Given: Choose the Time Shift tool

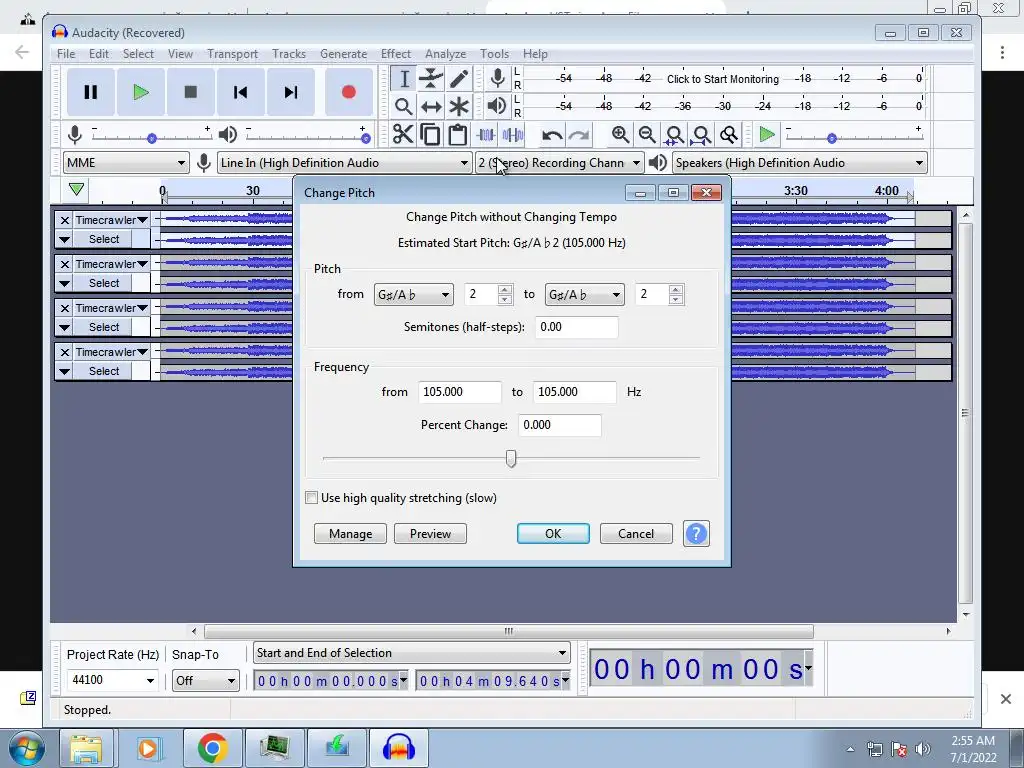Looking at the screenshot, I should pos(431,106).
